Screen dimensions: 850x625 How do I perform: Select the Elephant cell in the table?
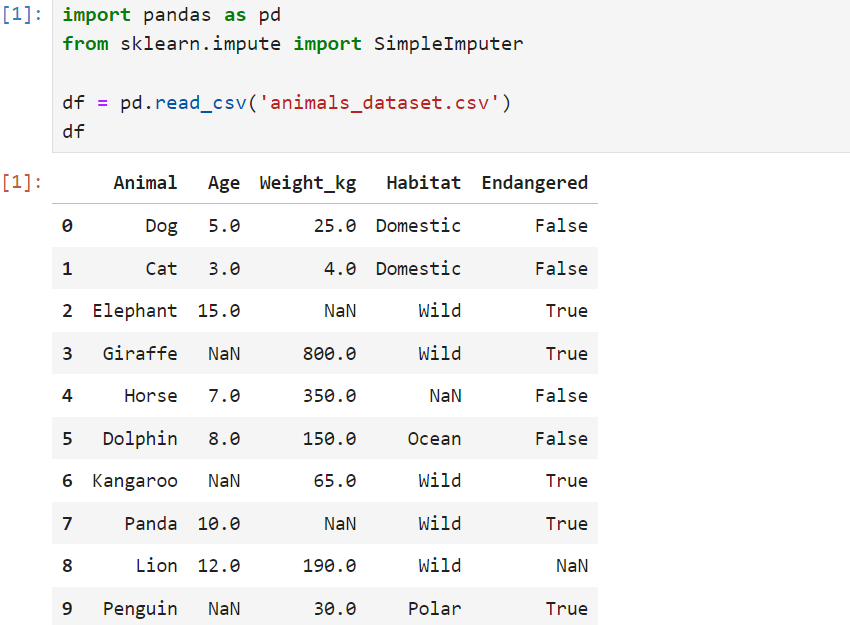[135, 311]
